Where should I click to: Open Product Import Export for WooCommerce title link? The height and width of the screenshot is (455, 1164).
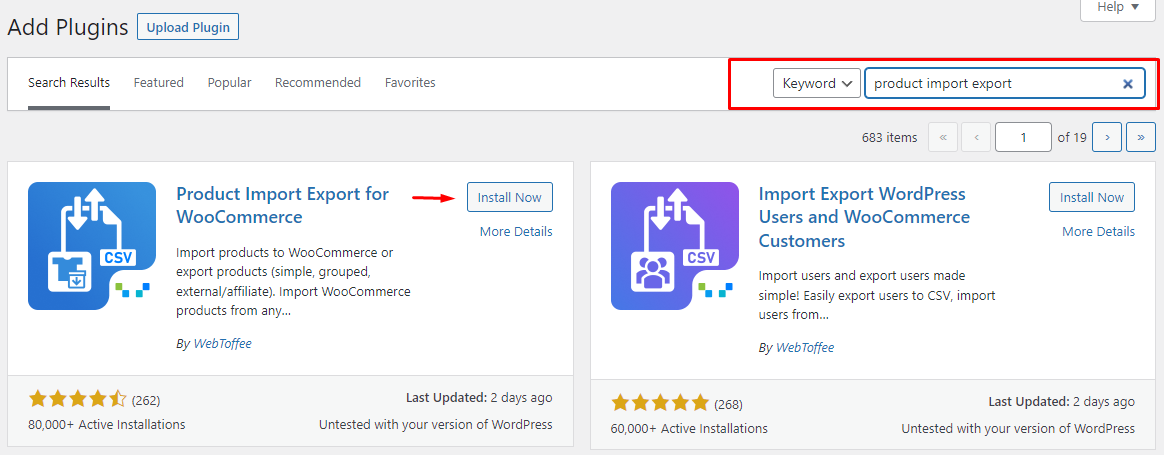[x=282, y=206]
